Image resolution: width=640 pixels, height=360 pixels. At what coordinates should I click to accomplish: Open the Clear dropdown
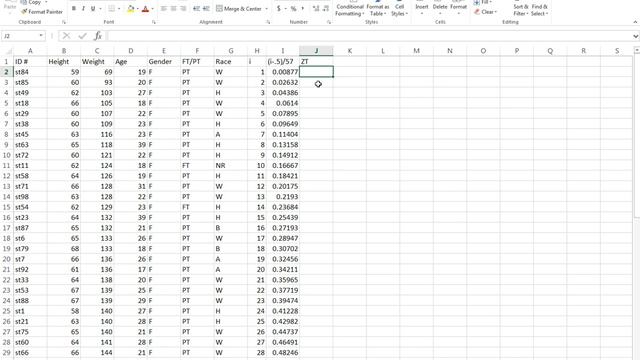point(485,12)
